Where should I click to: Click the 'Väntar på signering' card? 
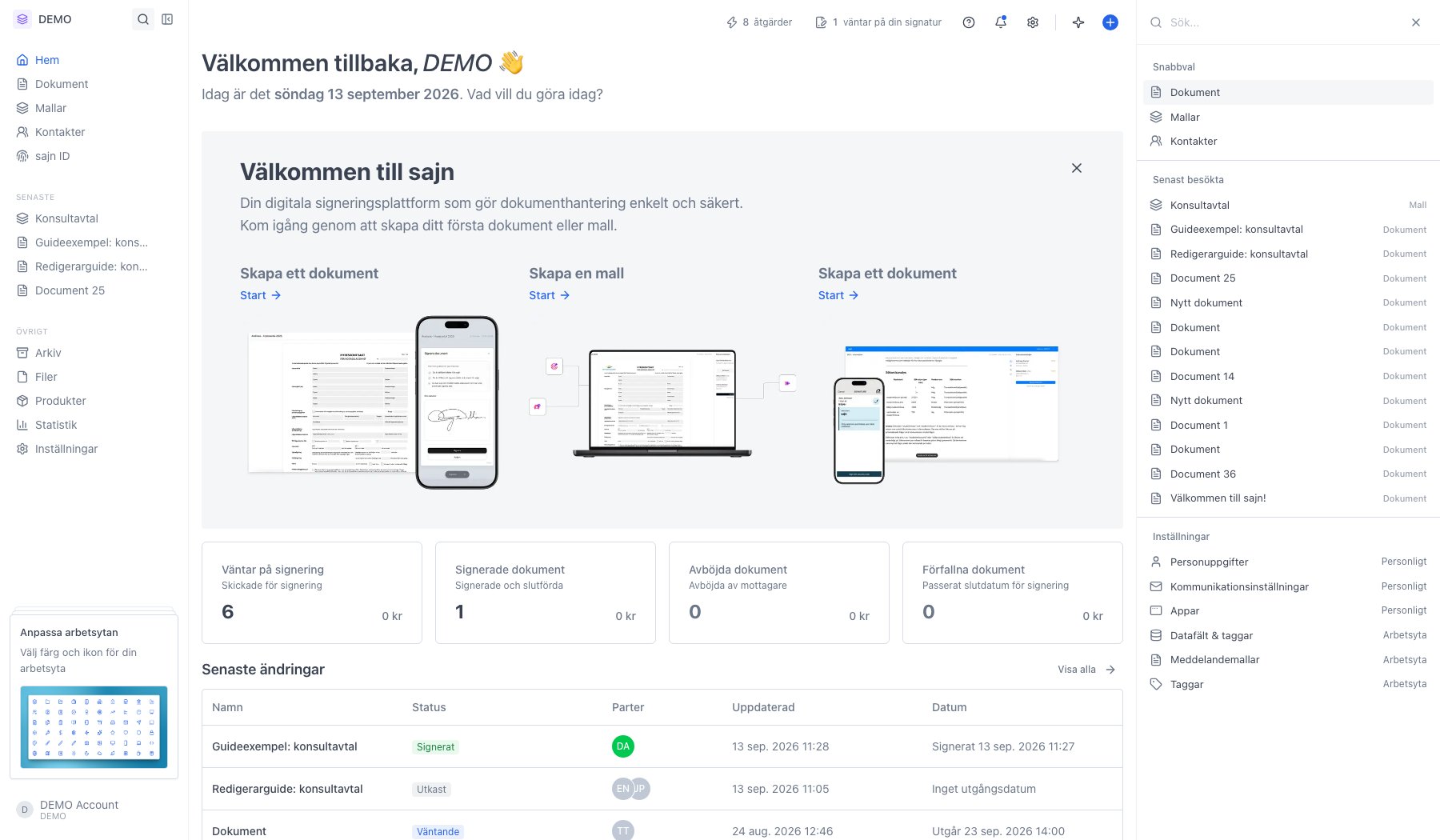[312, 593]
